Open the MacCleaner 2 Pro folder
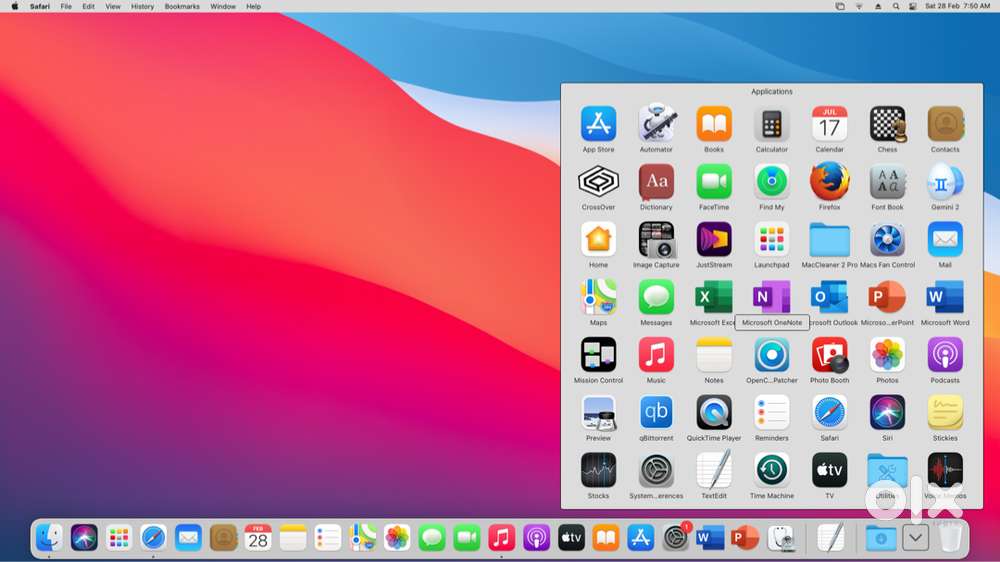Viewport: 1000px width, 562px height. [x=829, y=240]
